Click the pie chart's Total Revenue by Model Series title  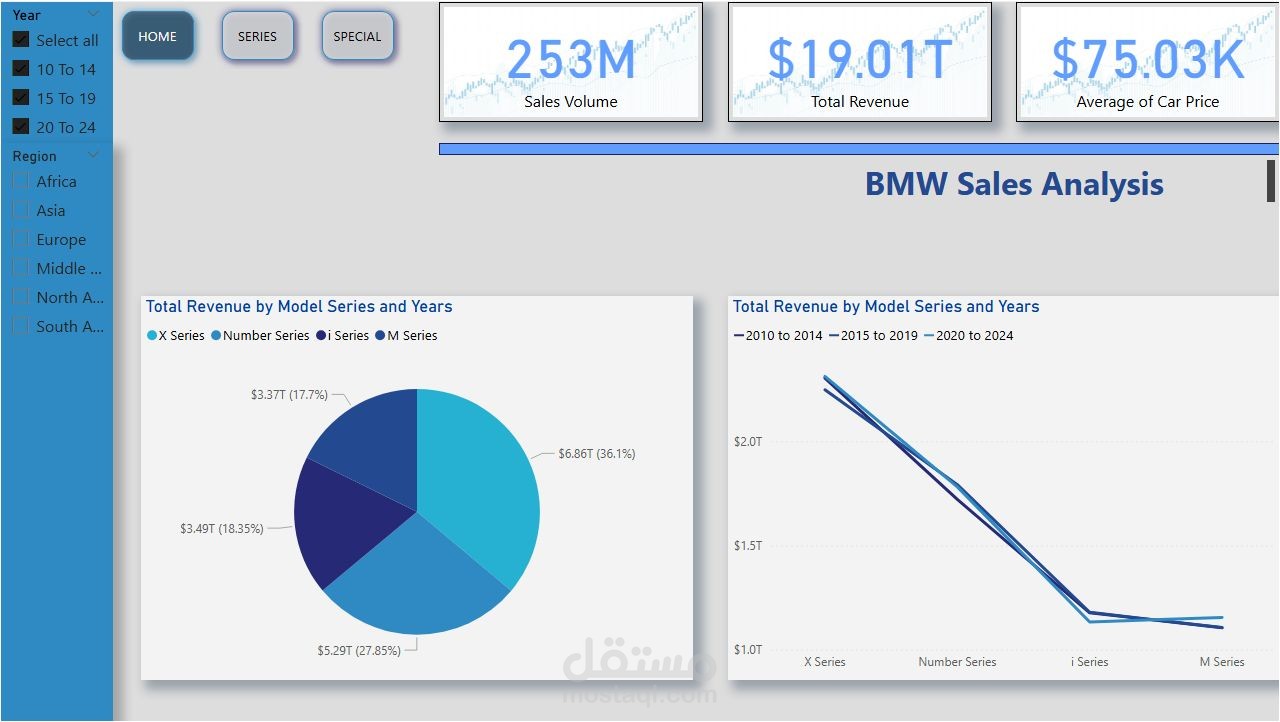pyautogui.click(x=299, y=307)
